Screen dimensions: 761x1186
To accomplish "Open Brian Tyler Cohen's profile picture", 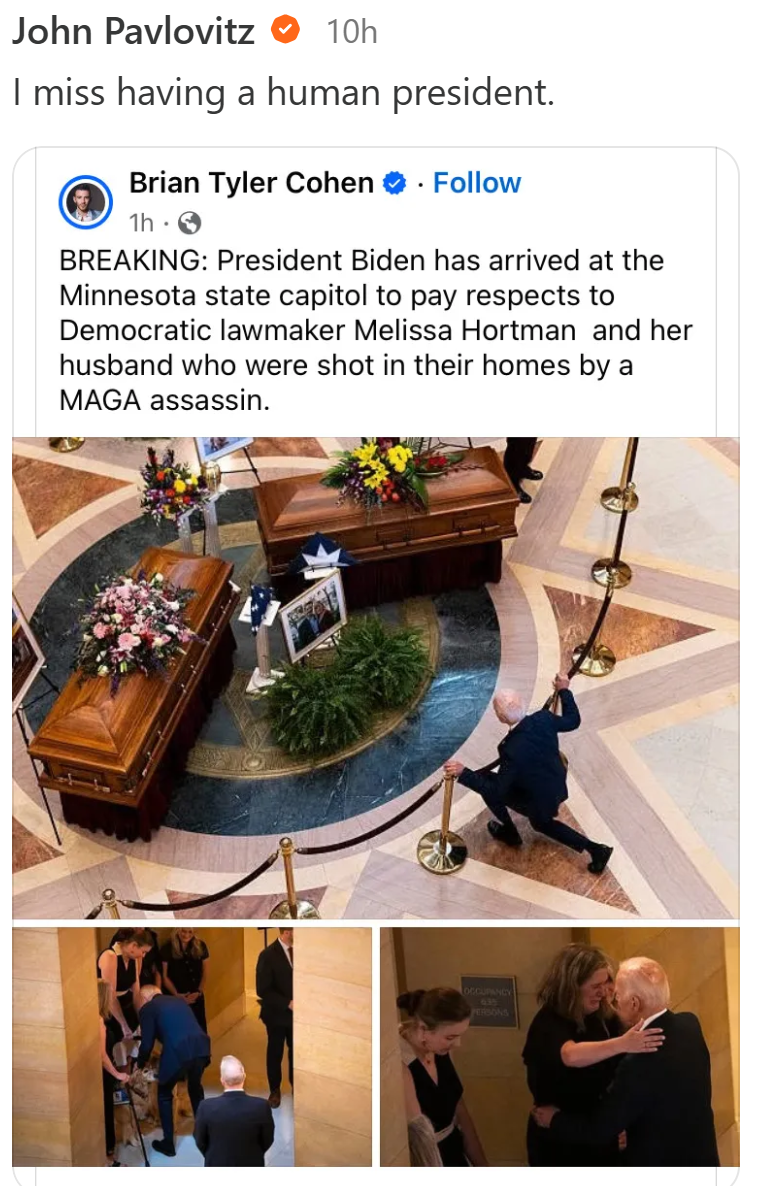I will [x=85, y=202].
